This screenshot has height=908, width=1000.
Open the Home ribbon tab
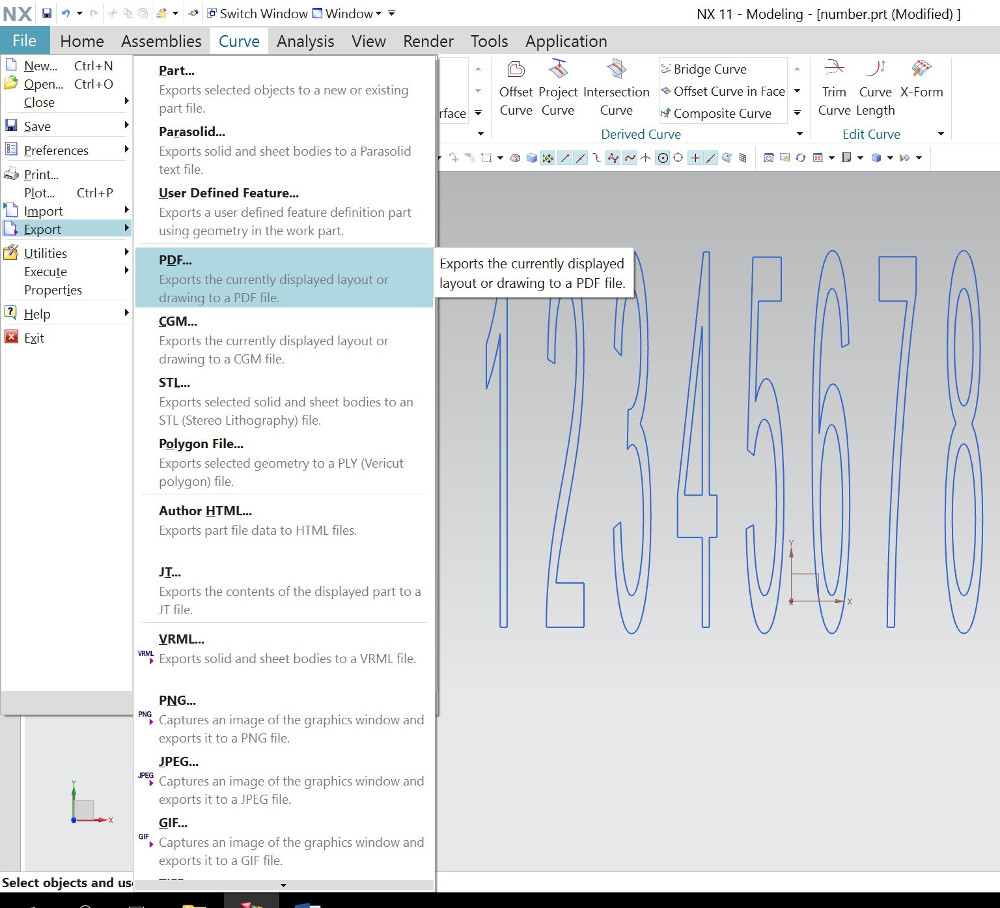click(82, 41)
